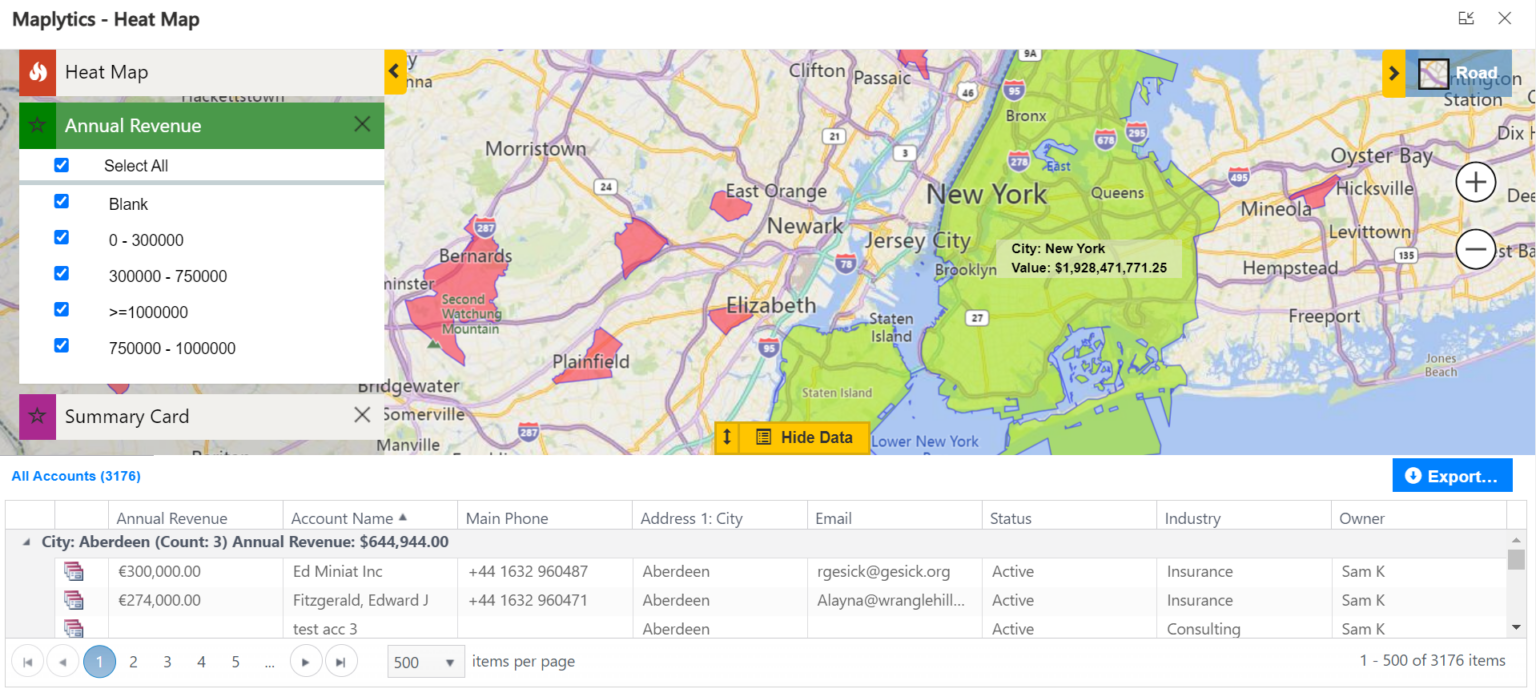Open the items per page dropdown
This screenshot has width=1536, height=697.
(x=450, y=662)
